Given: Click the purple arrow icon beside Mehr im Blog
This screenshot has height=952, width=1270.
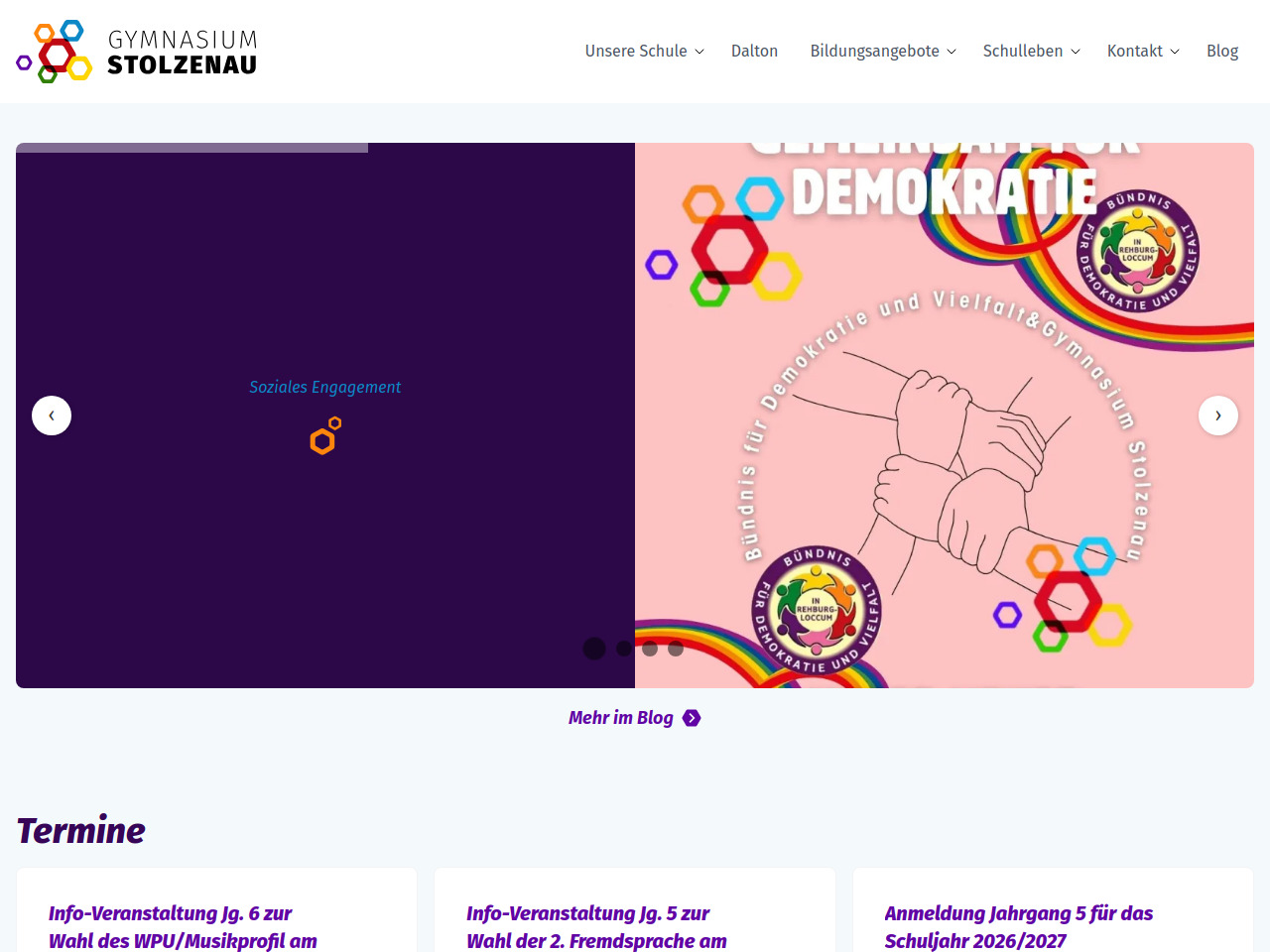Looking at the screenshot, I should (692, 718).
